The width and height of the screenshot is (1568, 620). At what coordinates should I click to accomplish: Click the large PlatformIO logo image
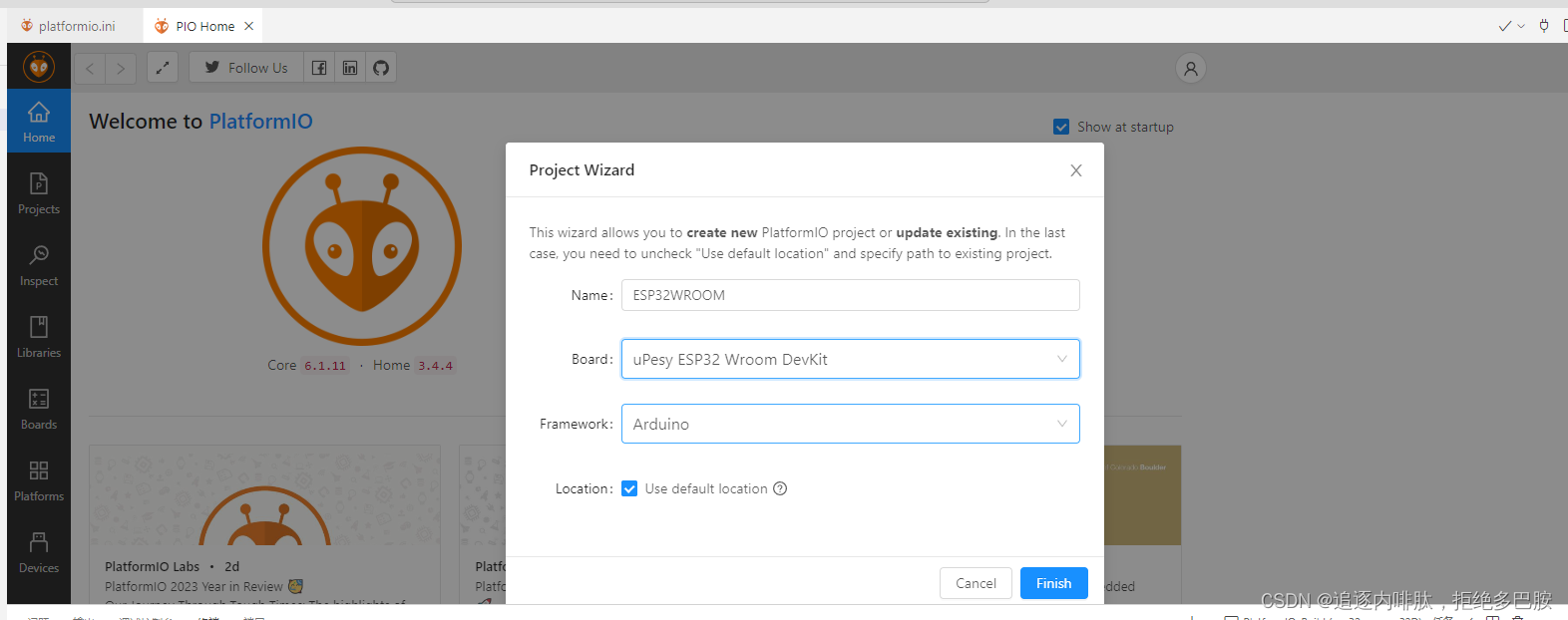pos(362,246)
